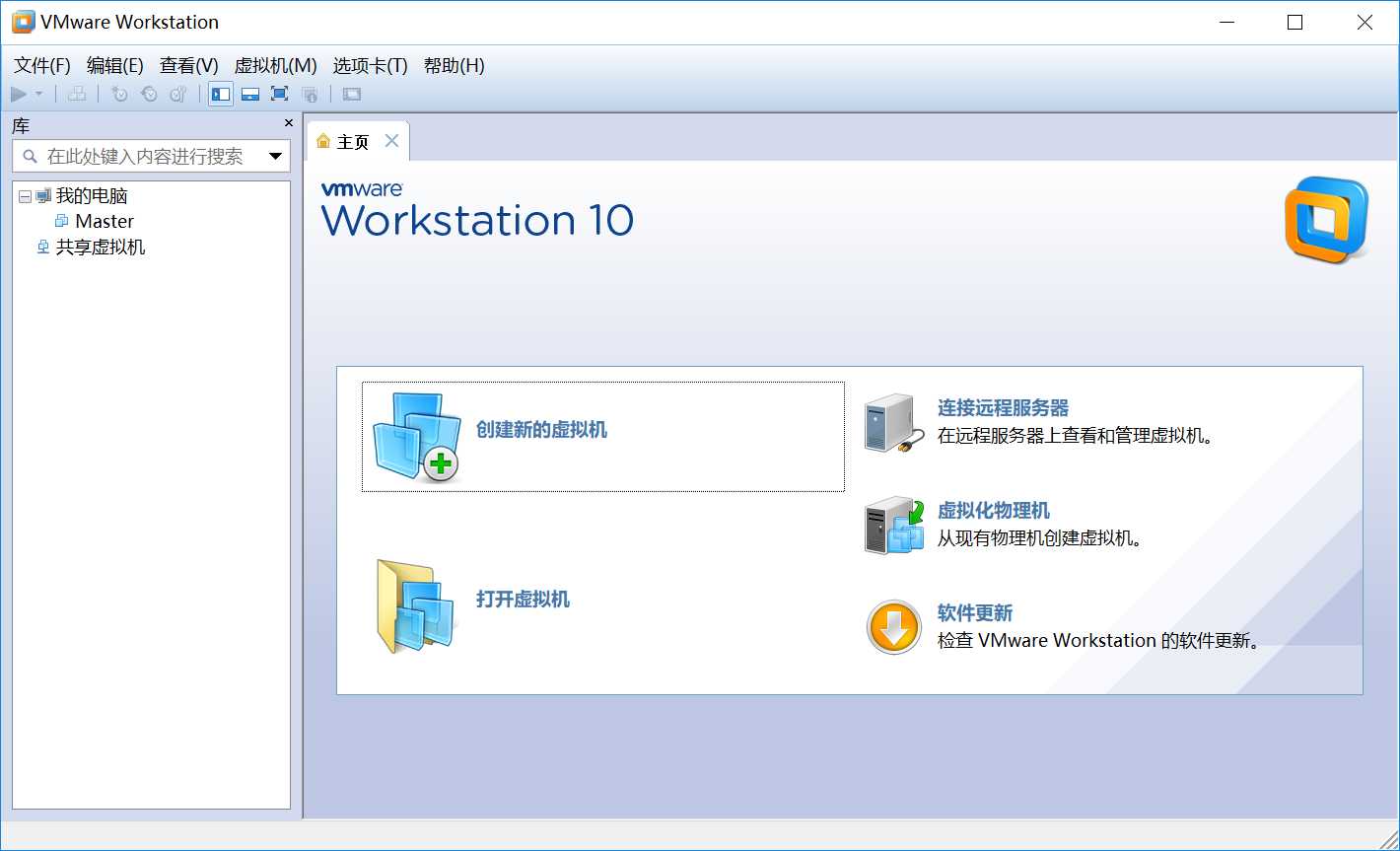Open the power options dropdown arrow
This screenshot has height=851, width=1400.
point(39,94)
